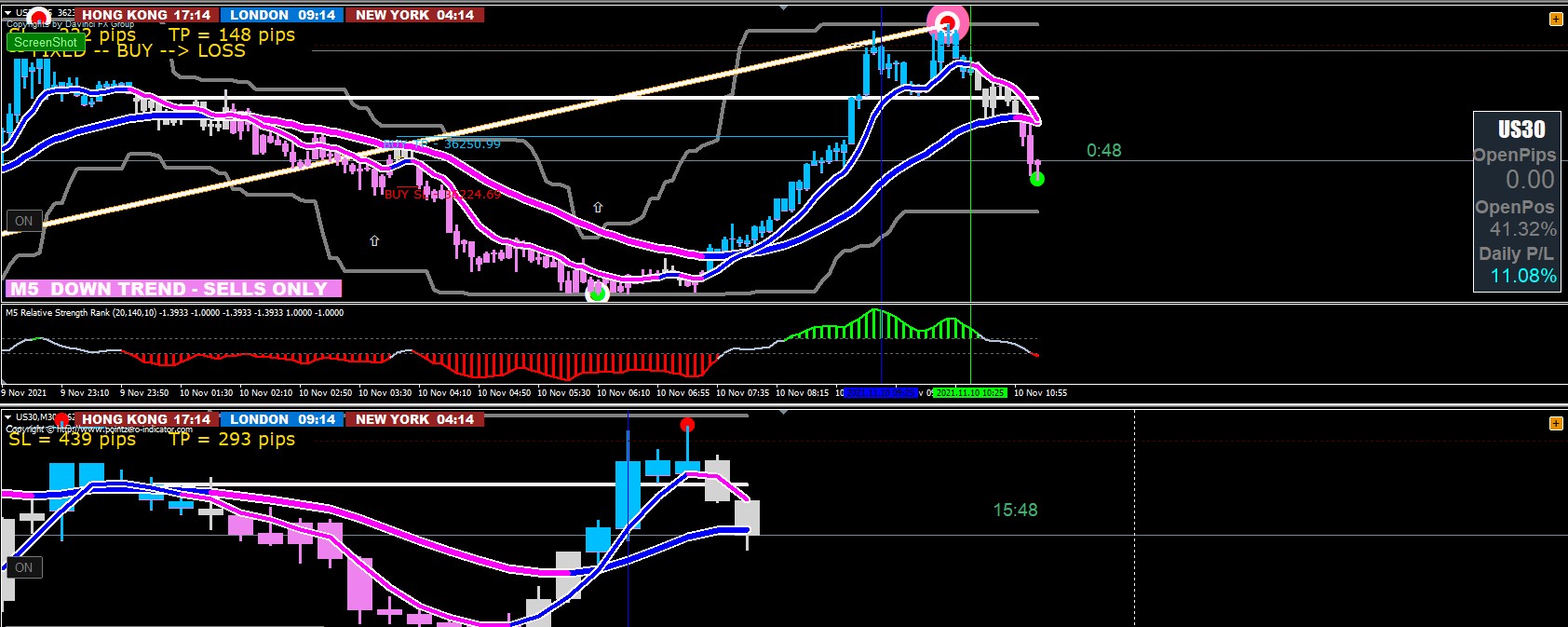Click the up arrow signal near 03:30

(374, 240)
